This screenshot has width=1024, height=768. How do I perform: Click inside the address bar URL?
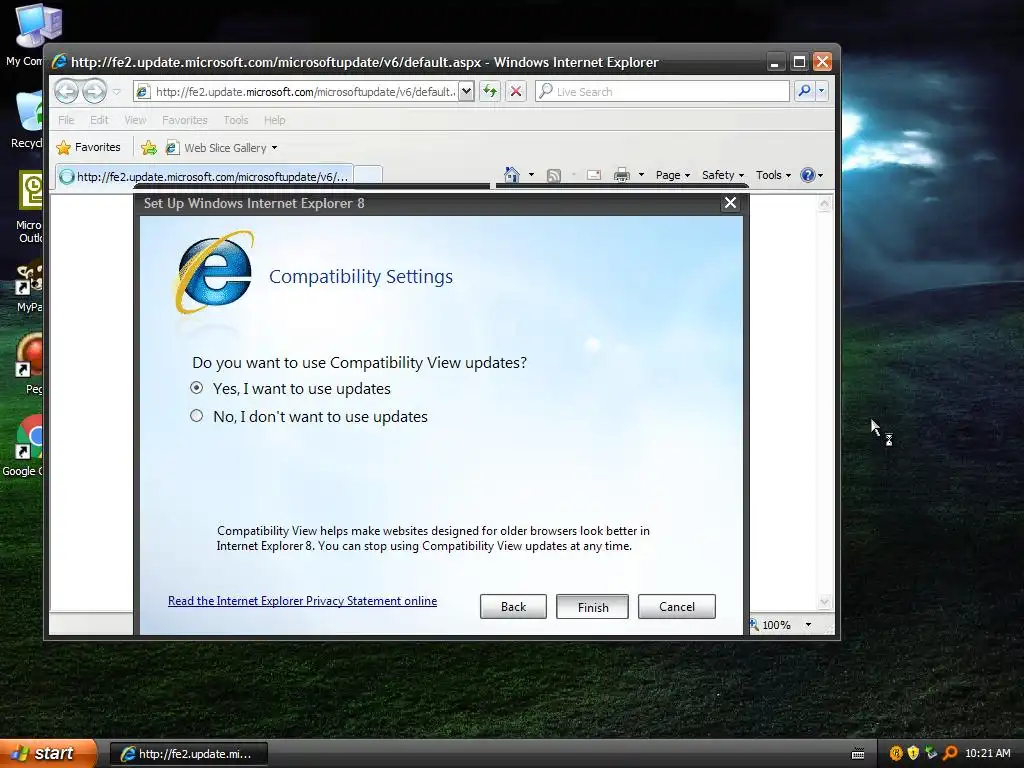click(x=306, y=91)
